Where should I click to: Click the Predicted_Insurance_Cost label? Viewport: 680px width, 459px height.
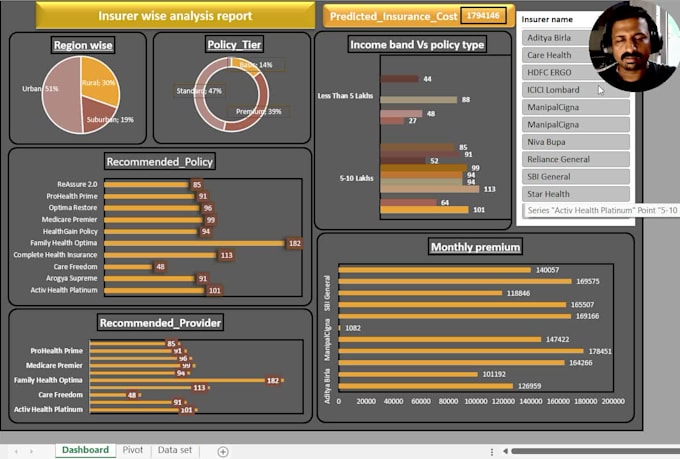coord(393,16)
